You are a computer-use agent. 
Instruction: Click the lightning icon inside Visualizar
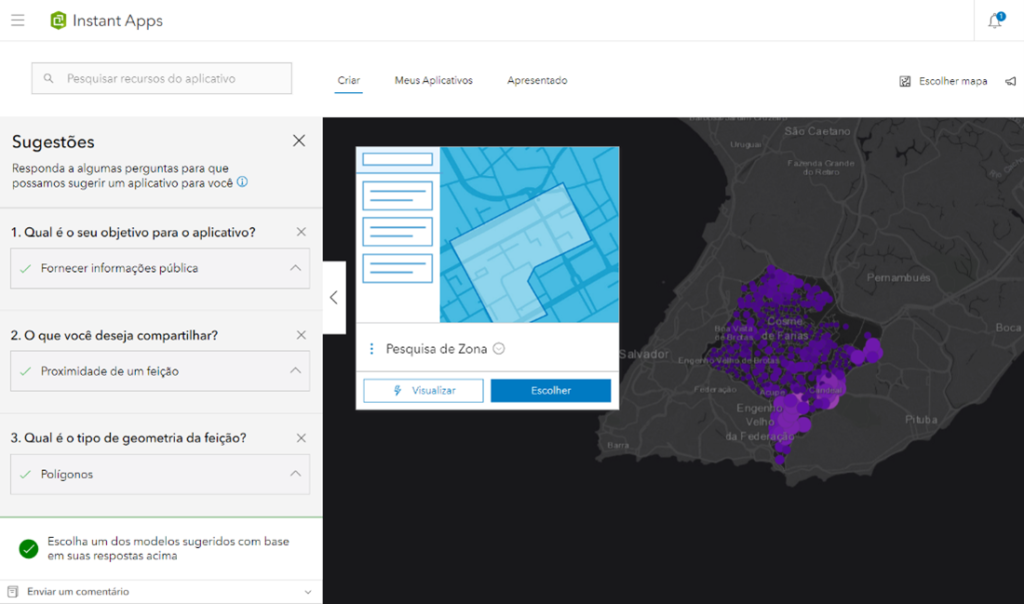(x=399, y=390)
